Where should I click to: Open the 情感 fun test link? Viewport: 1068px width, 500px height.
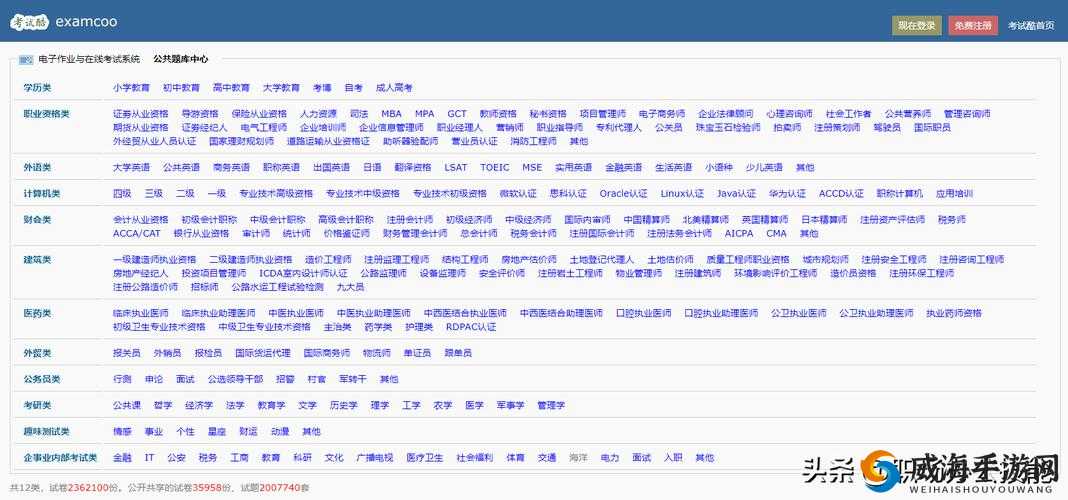pyautogui.click(x=122, y=431)
